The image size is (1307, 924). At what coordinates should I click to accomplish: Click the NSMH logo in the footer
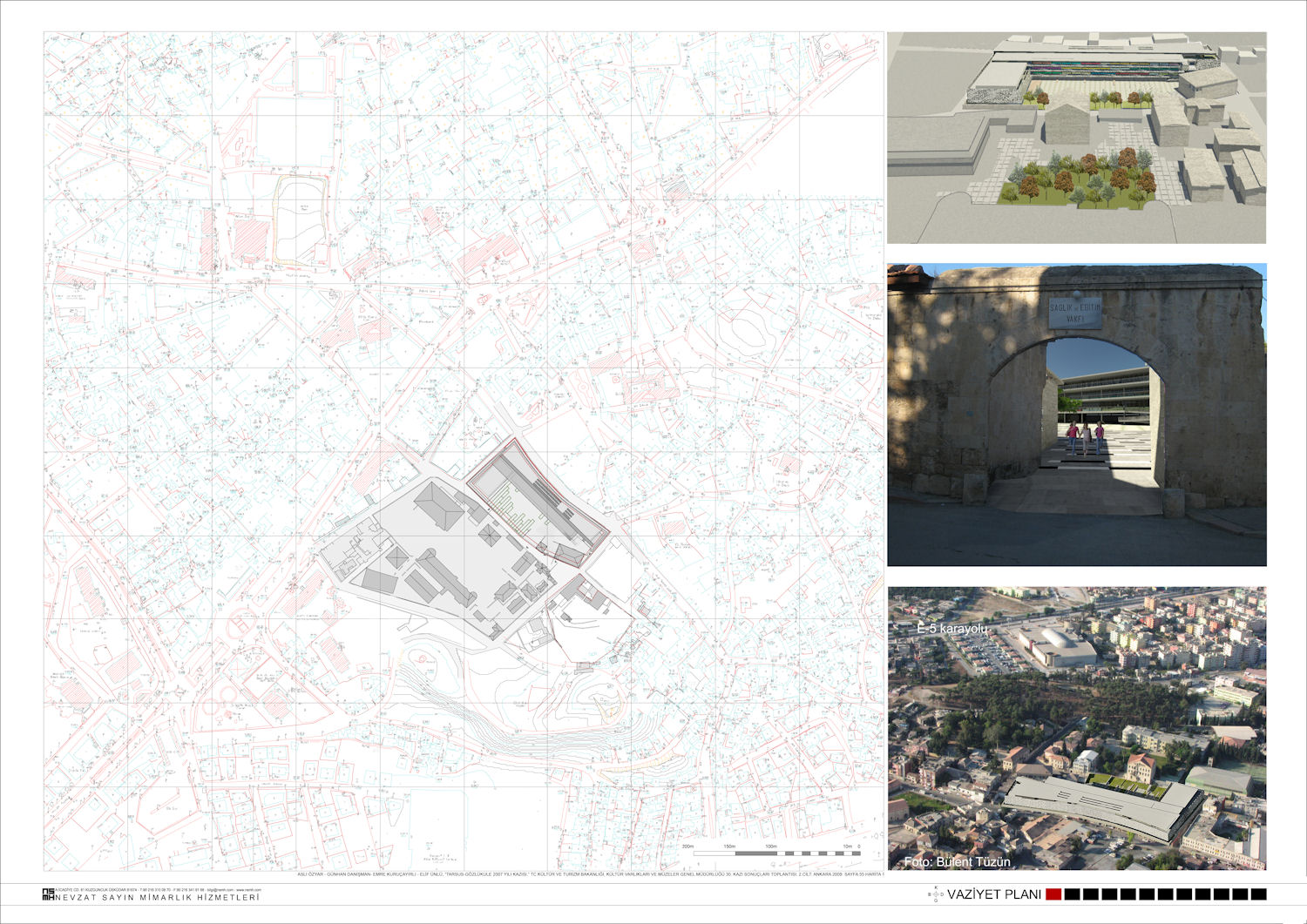47,894
